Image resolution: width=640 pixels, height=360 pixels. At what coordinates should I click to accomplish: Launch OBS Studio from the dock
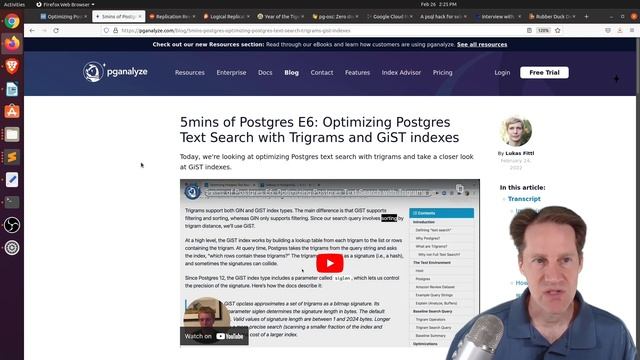click(x=12, y=225)
